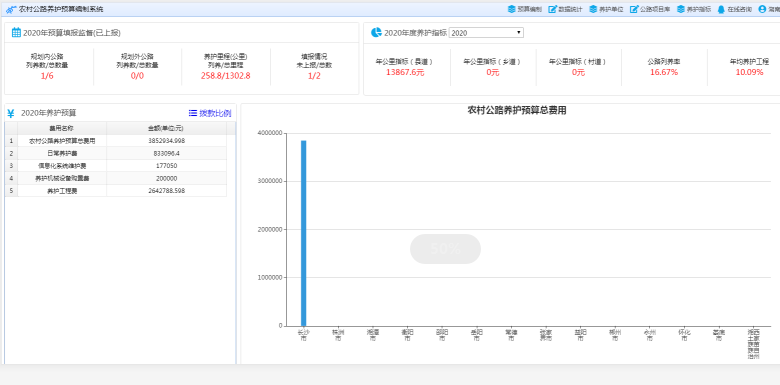
Task: Click row number 1 in budget table
Action: pos(11,141)
